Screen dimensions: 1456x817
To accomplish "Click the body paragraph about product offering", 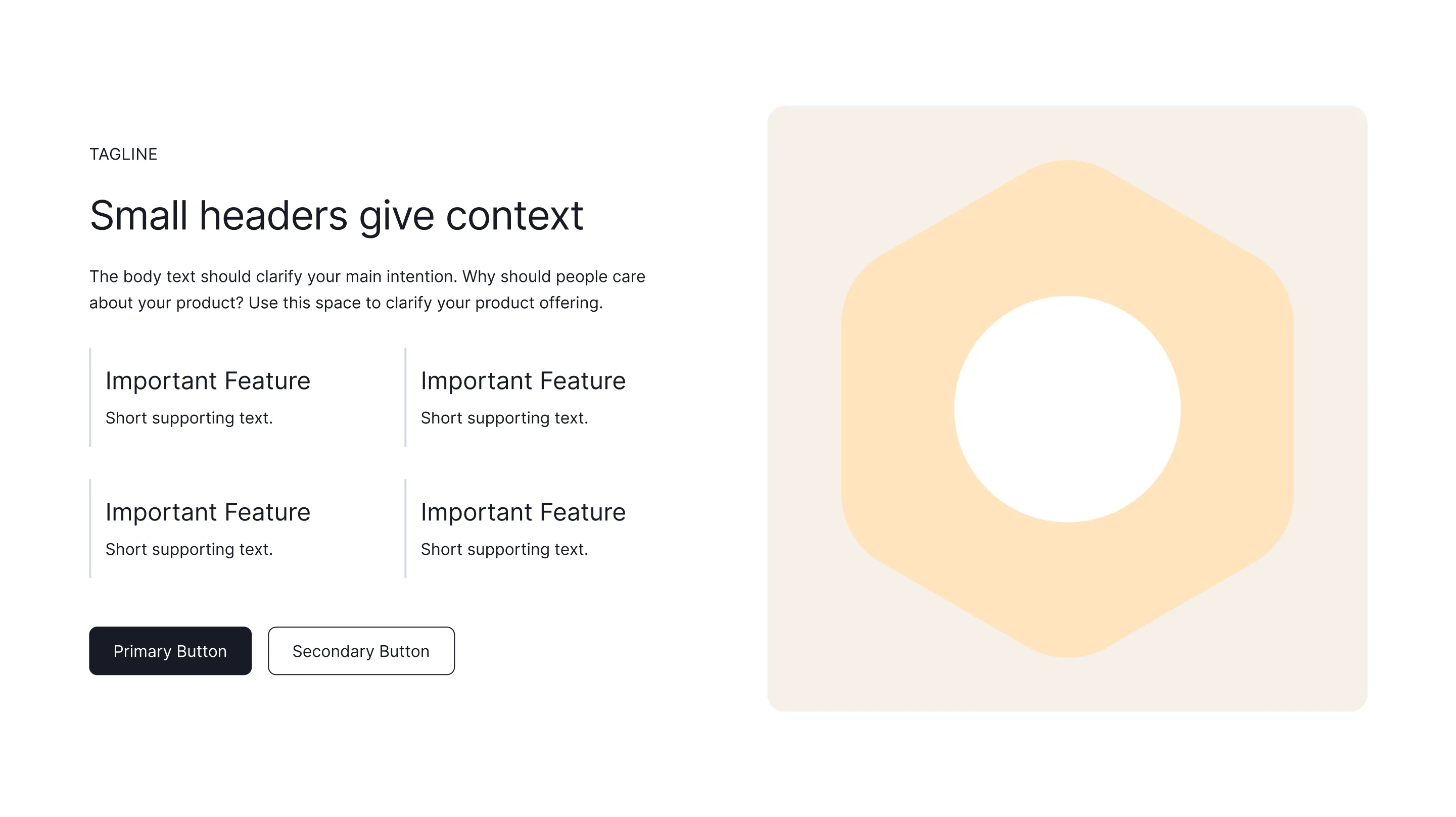I will click(367, 290).
